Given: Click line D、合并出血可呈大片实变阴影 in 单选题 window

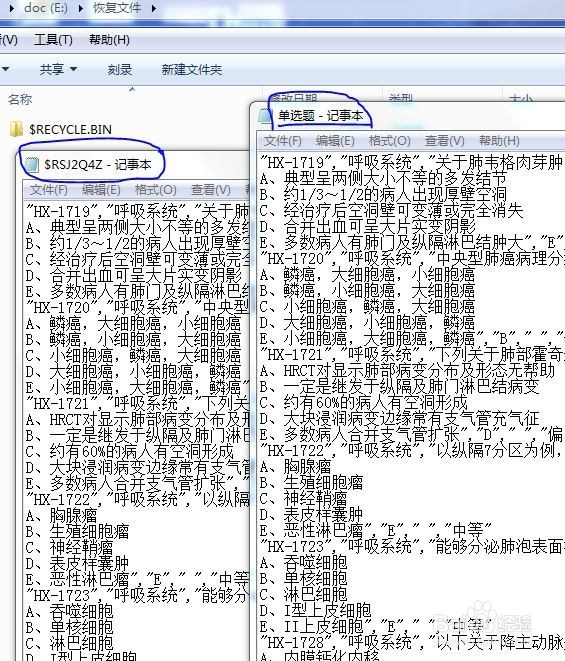Looking at the screenshot, I should pyautogui.click(x=367, y=226).
